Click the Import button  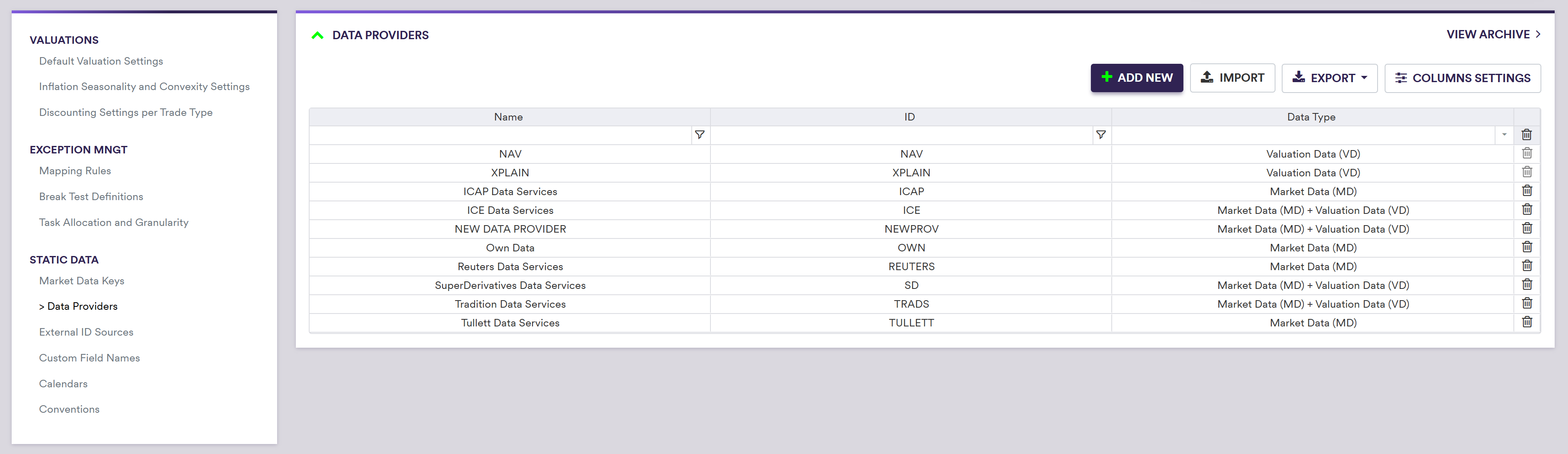coord(1232,78)
